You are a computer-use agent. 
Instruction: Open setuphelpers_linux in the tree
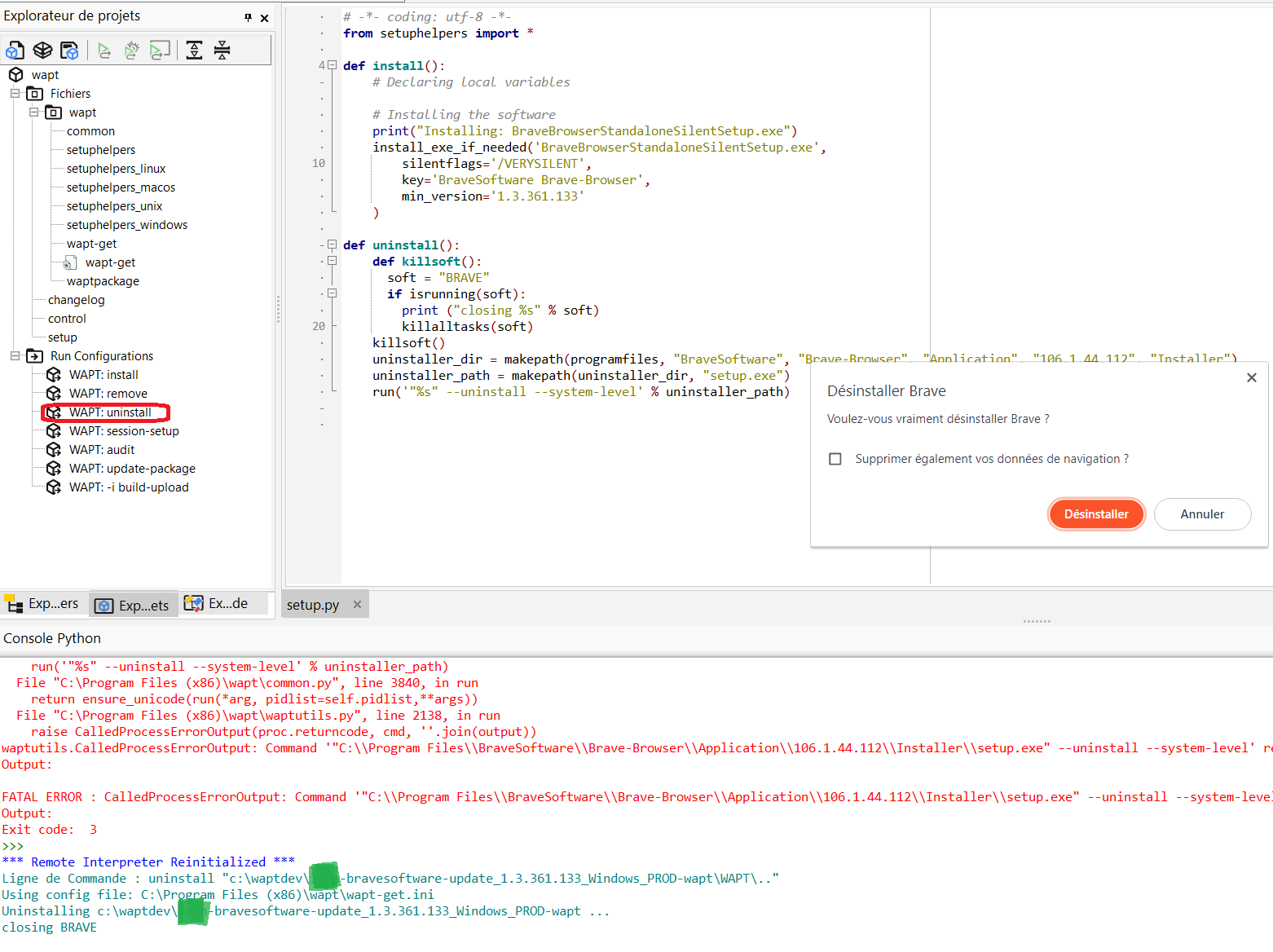[x=117, y=169]
